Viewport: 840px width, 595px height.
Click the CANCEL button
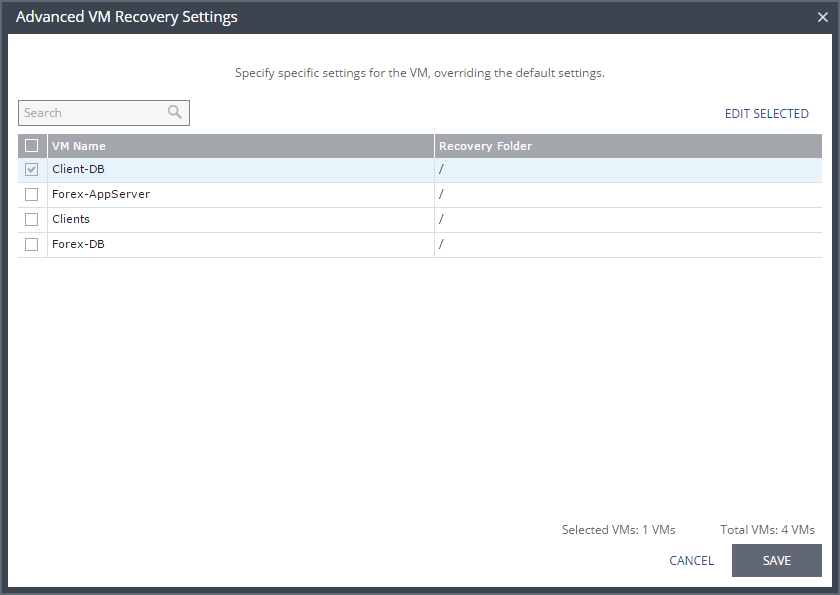[x=692, y=561]
